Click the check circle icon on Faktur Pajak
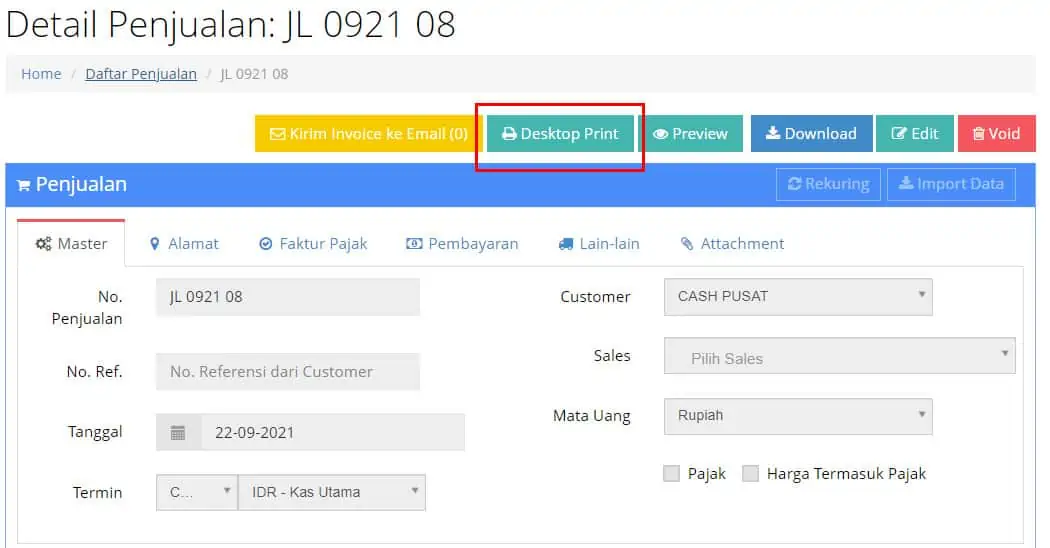This screenshot has width=1050, height=548. [x=266, y=244]
